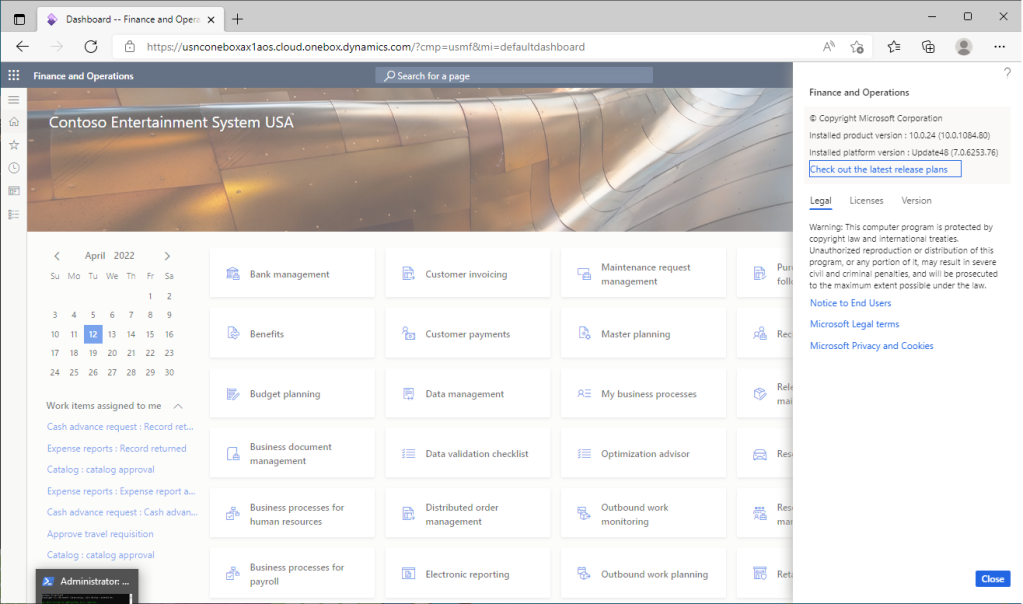1023x604 pixels.
Task: Open the Customer payments workspace tile
Action: pos(468,334)
